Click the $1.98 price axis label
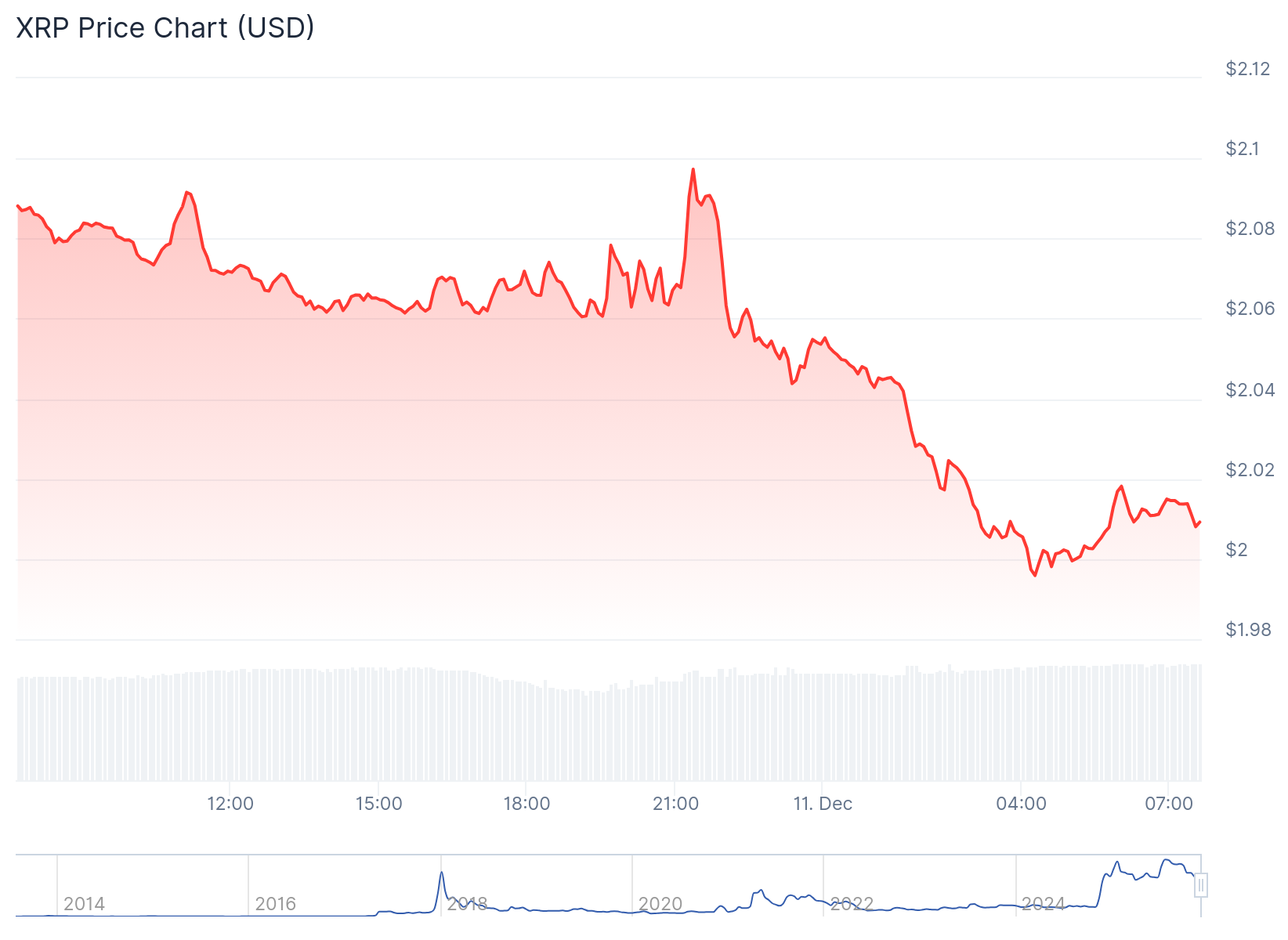1288x940 pixels. click(x=1248, y=630)
